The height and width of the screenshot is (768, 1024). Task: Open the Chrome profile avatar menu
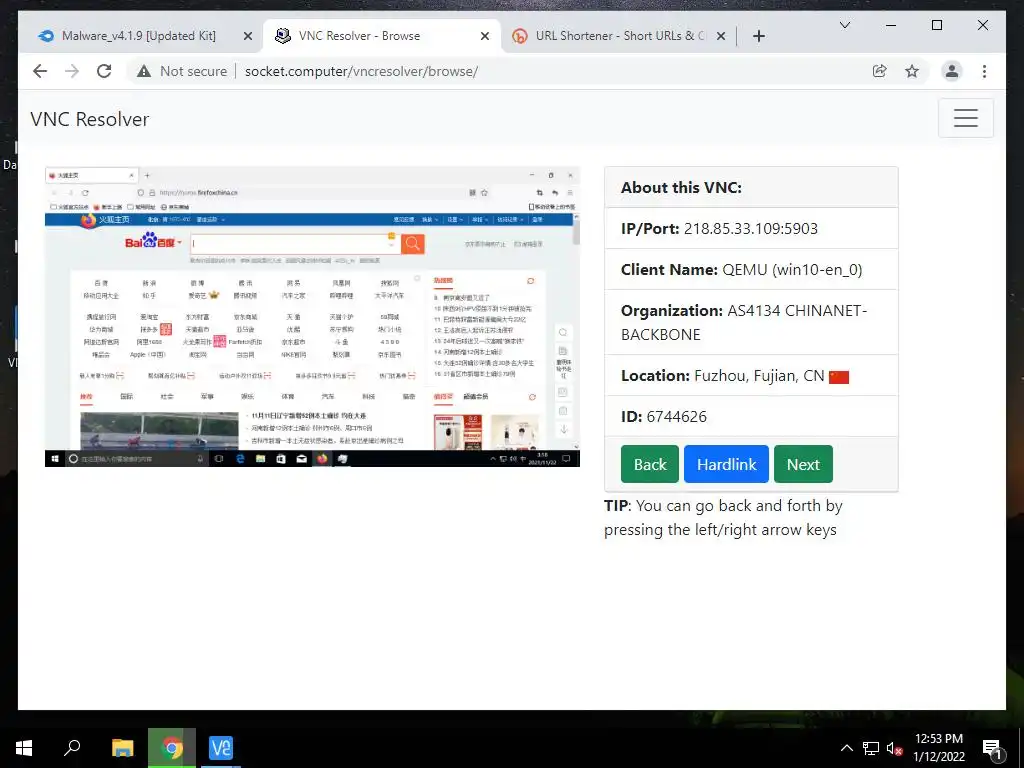952,71
